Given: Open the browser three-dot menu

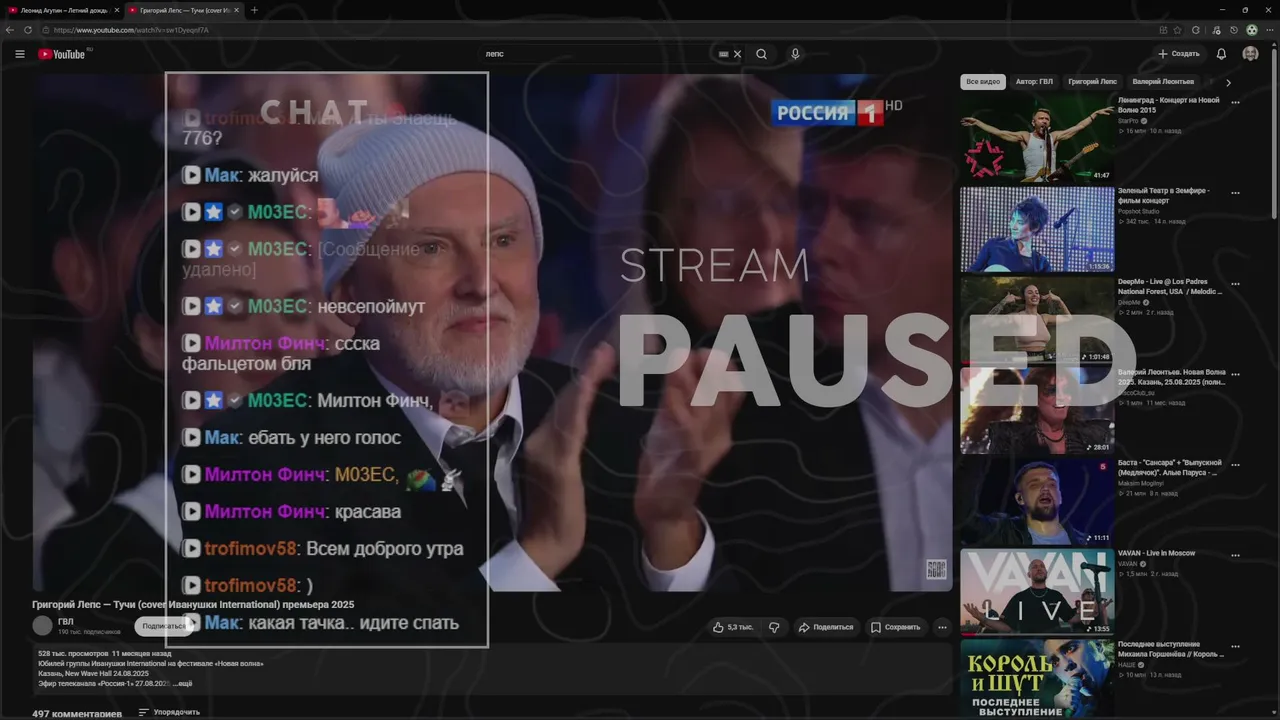Looking at the screenshot, I should tap(1268, 30).
